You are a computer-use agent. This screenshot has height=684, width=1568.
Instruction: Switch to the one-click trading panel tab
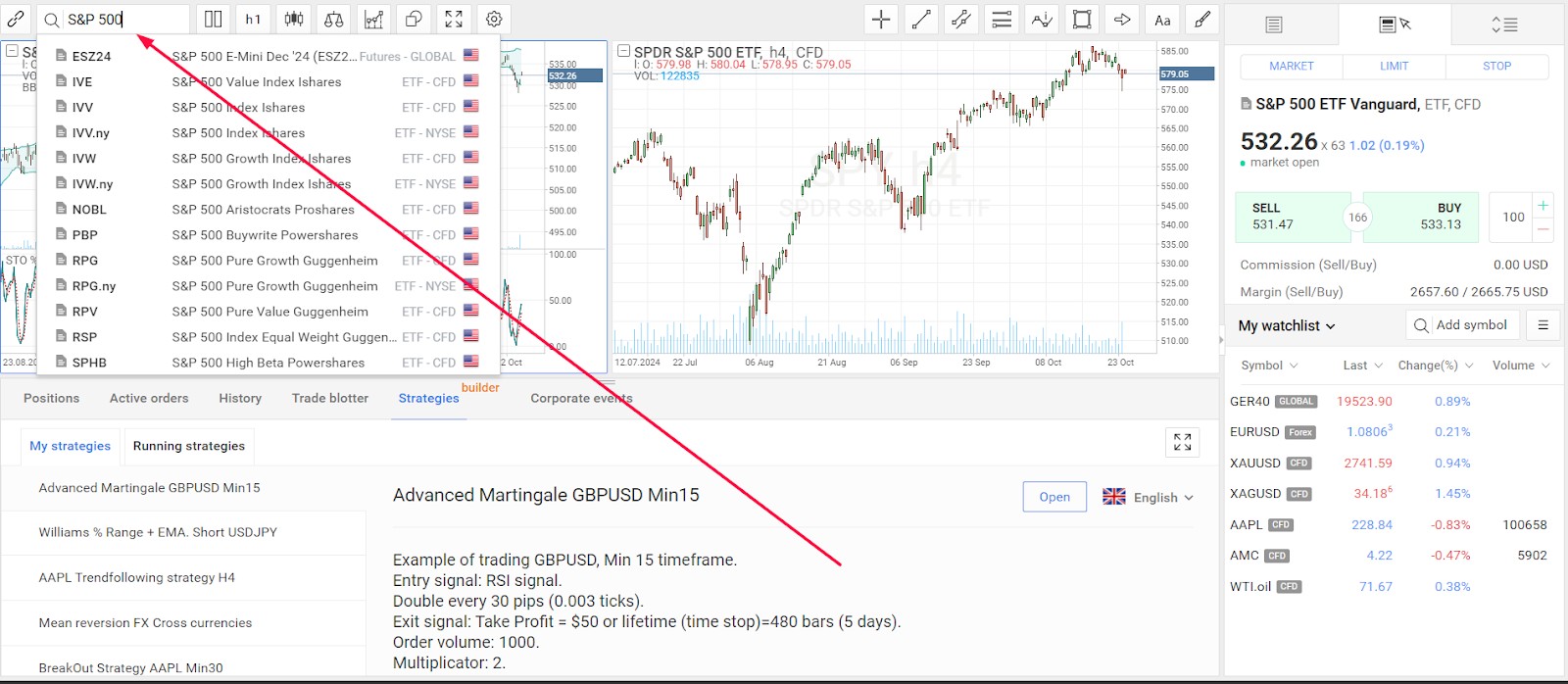pyautogui.click(x=1394, y=24)
